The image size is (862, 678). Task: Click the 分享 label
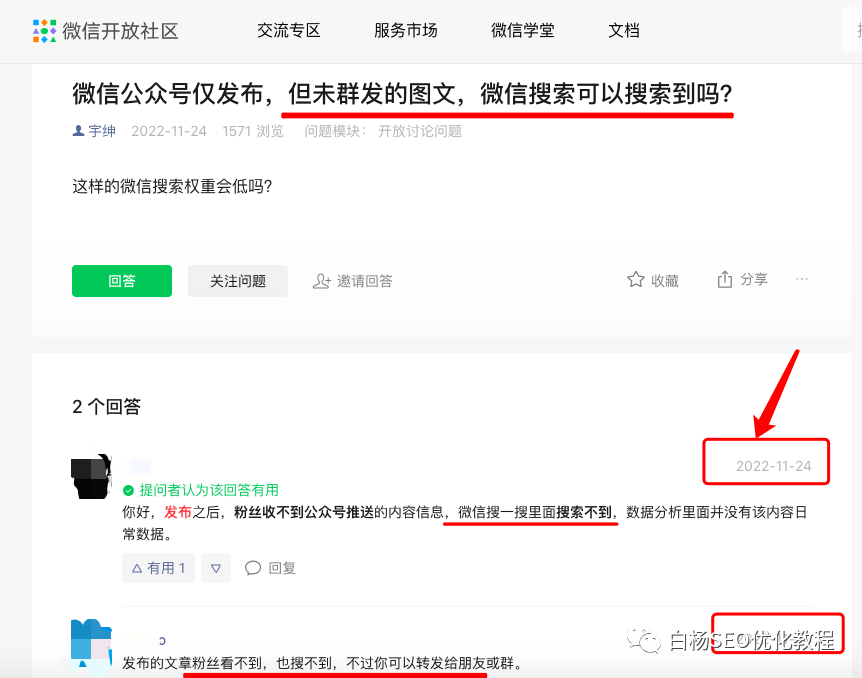point(754,280)
